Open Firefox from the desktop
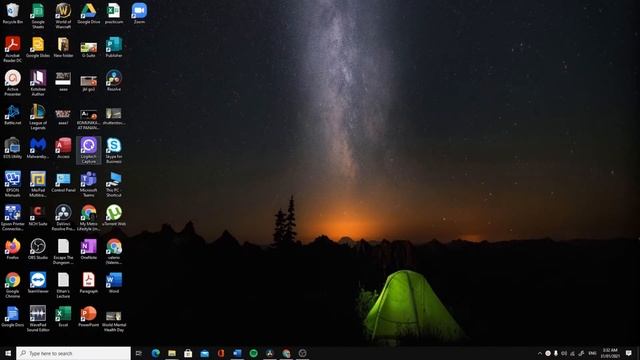 click(13, 249)
